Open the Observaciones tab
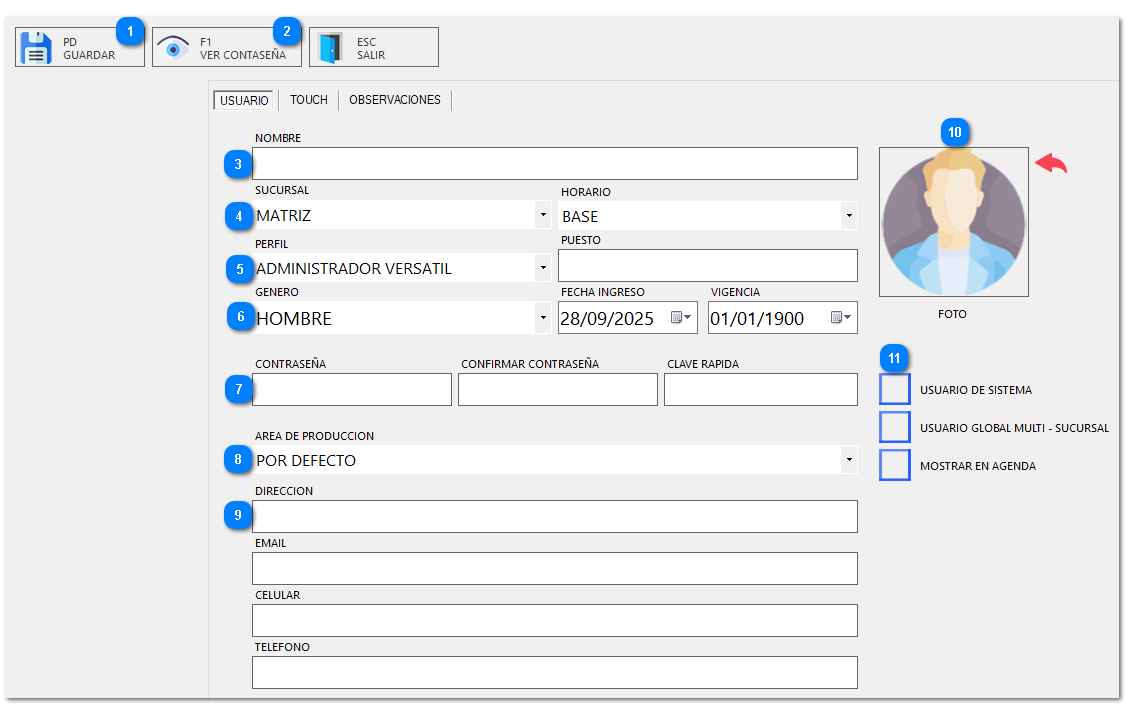This screenshot has width=1136, height=707. [394, 100]
